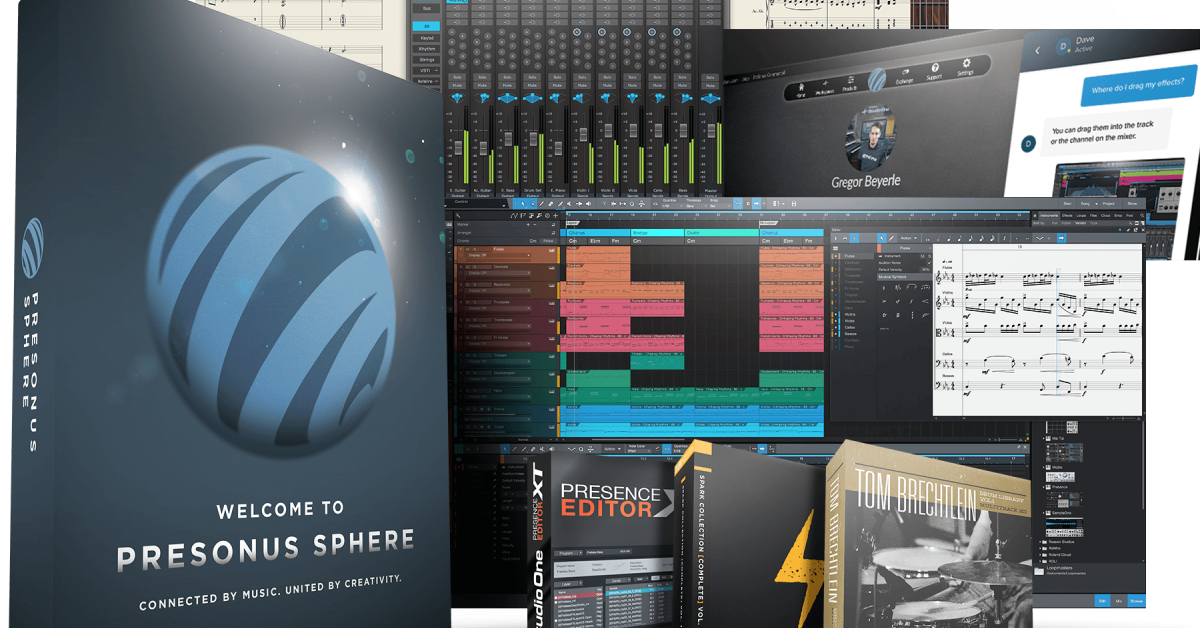Open Exchange in the Sphere navigation bar
1200x628 pixels.
[x=905, y=75]
